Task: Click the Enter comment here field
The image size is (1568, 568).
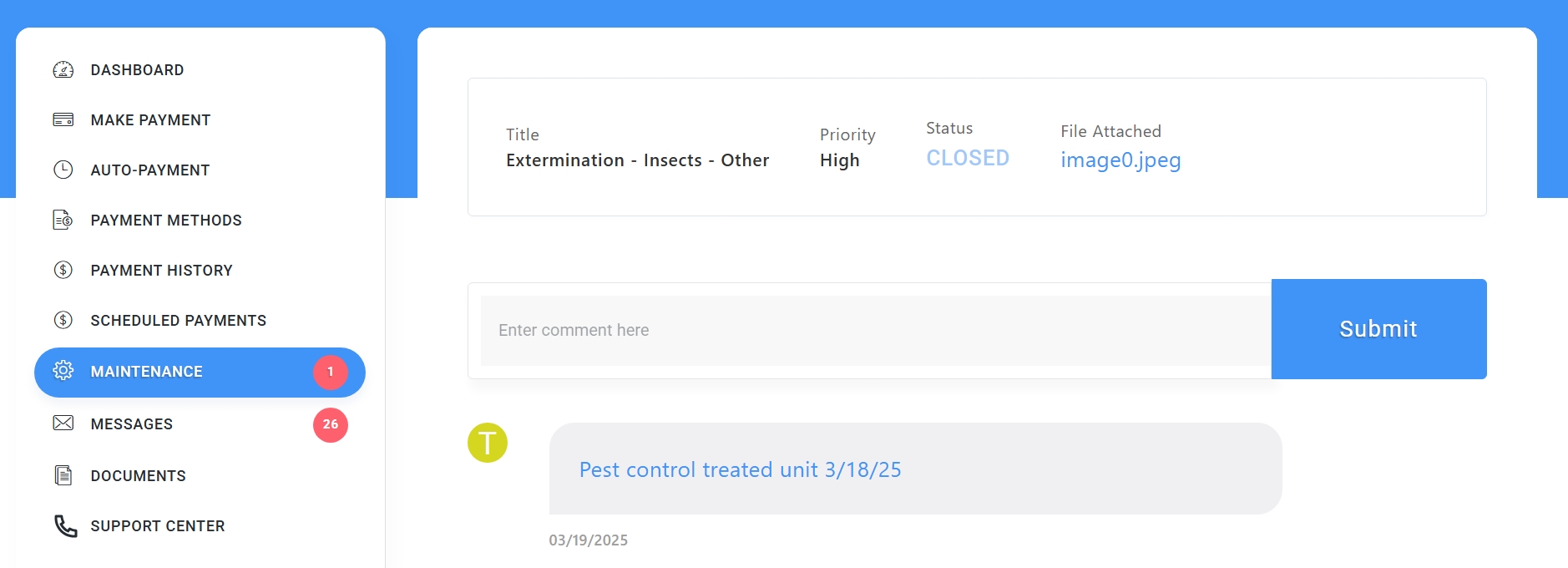Action: (875, 331)
